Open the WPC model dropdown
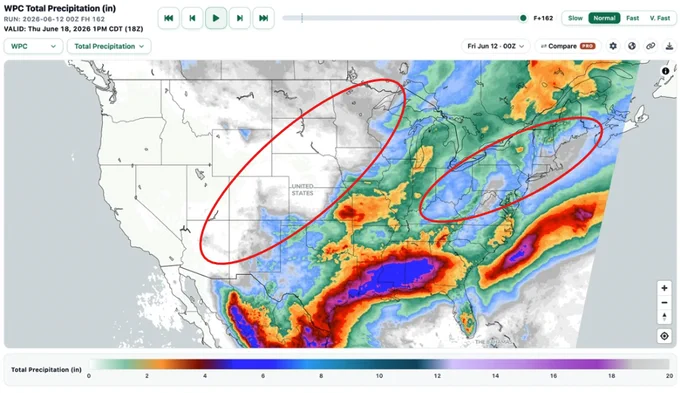 pos(33,46)
